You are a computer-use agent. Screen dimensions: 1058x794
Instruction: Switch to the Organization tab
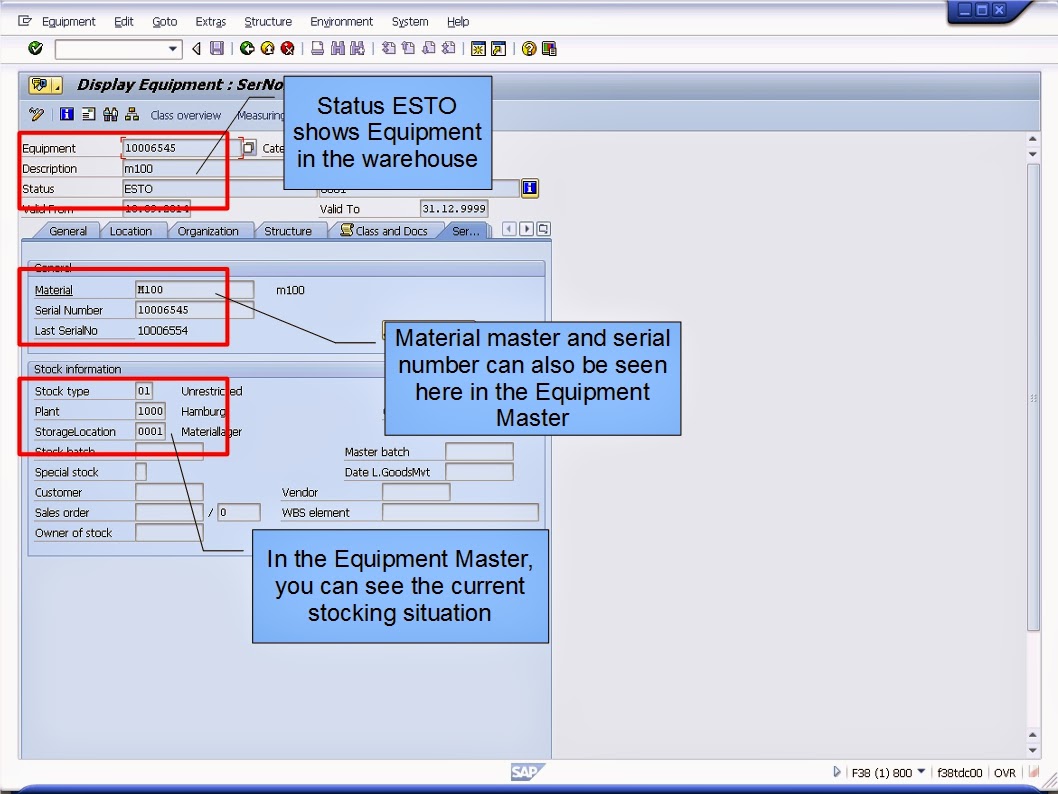[209, 230]
